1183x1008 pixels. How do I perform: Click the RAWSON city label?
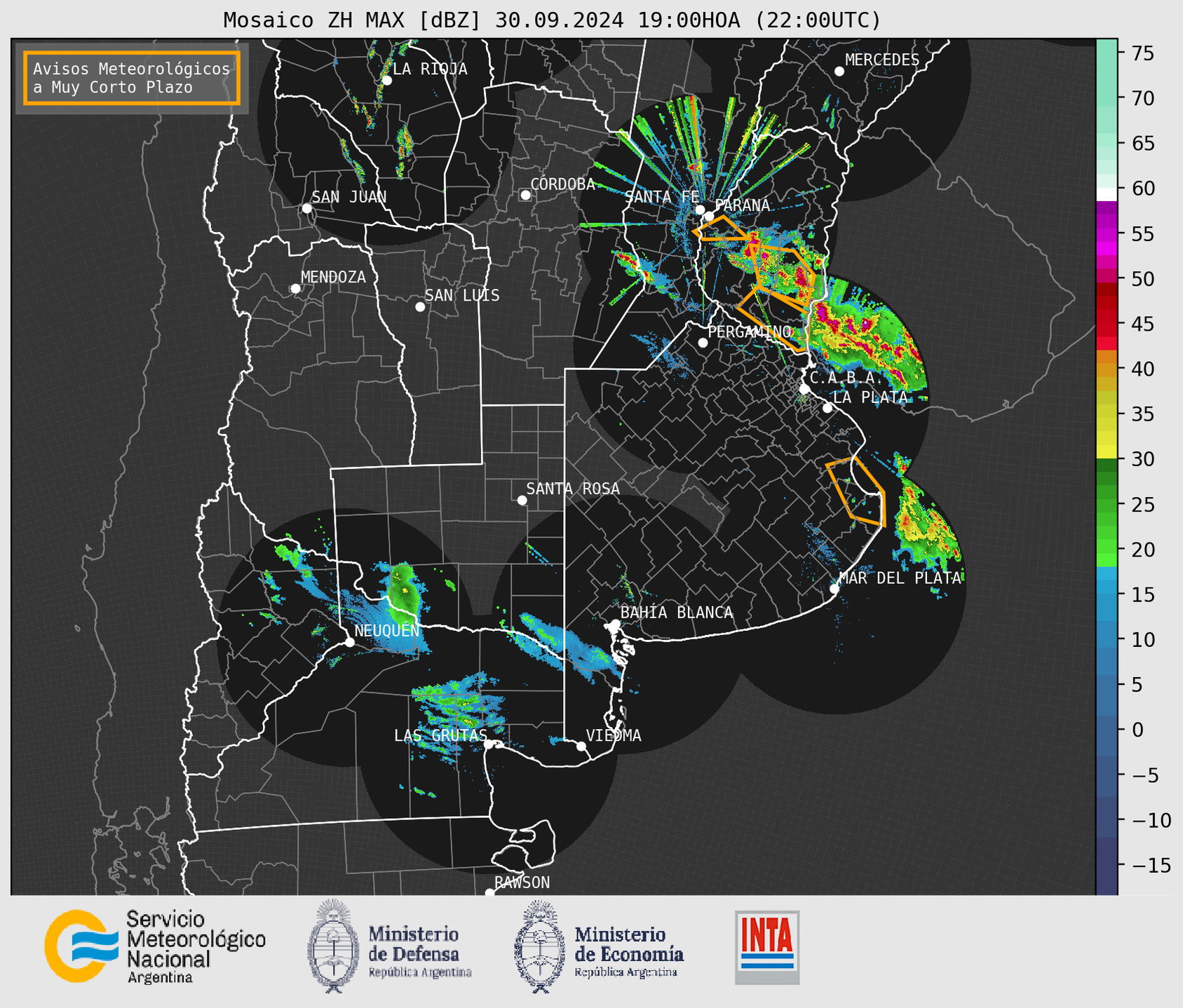(522, 883)
